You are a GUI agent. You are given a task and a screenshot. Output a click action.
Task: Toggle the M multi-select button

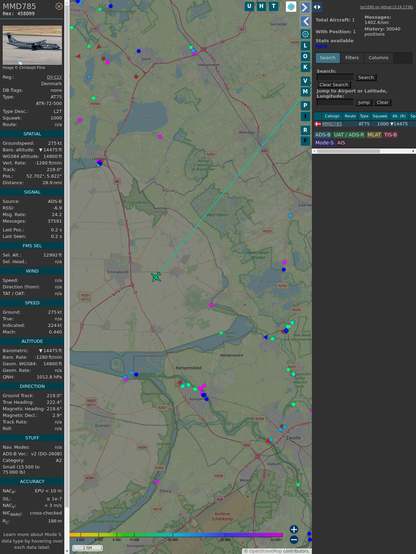(305, 92)
